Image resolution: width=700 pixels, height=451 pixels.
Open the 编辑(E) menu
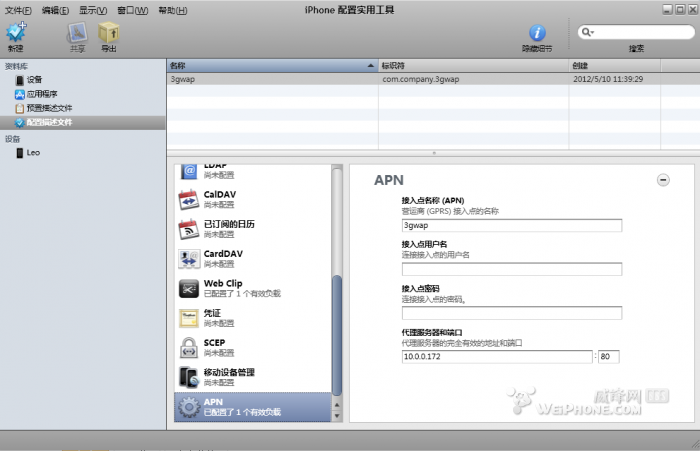click(55, 10)
